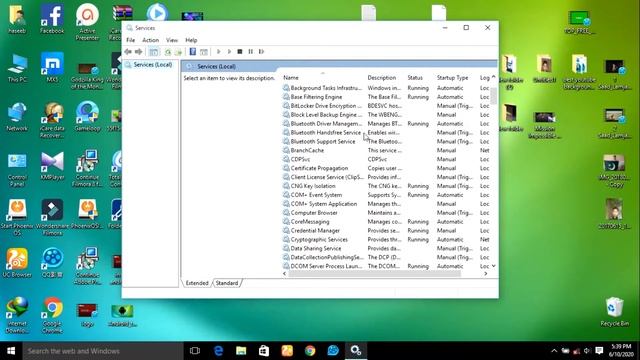Screen dimensions: 640x360
Task: Click the Refresh toolbar icon
Action: click(x=168, y=52)
